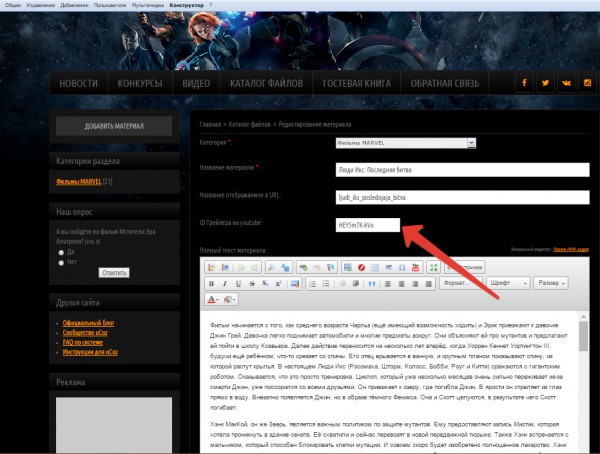Screen dimensions: 600x454
Task: Open the category dropdown 'Фильмы MARVEL'
Action: [406, 143]
